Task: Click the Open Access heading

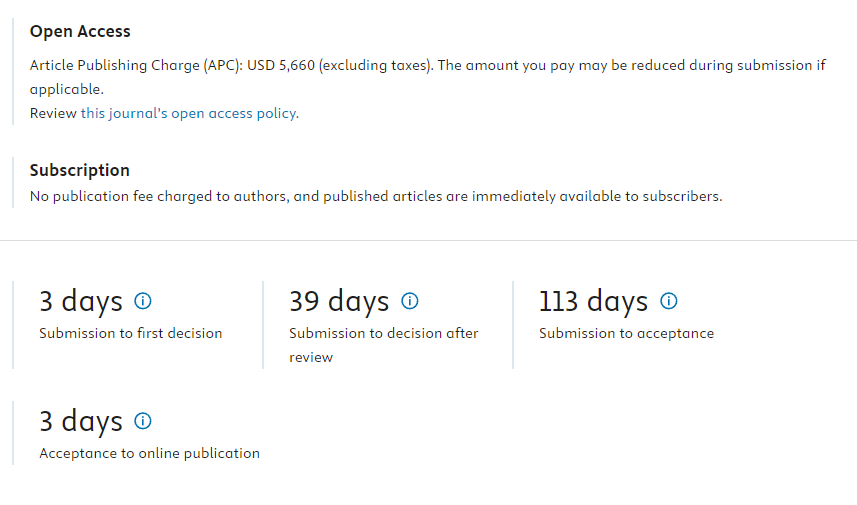Action: click(x=80, y=32)
